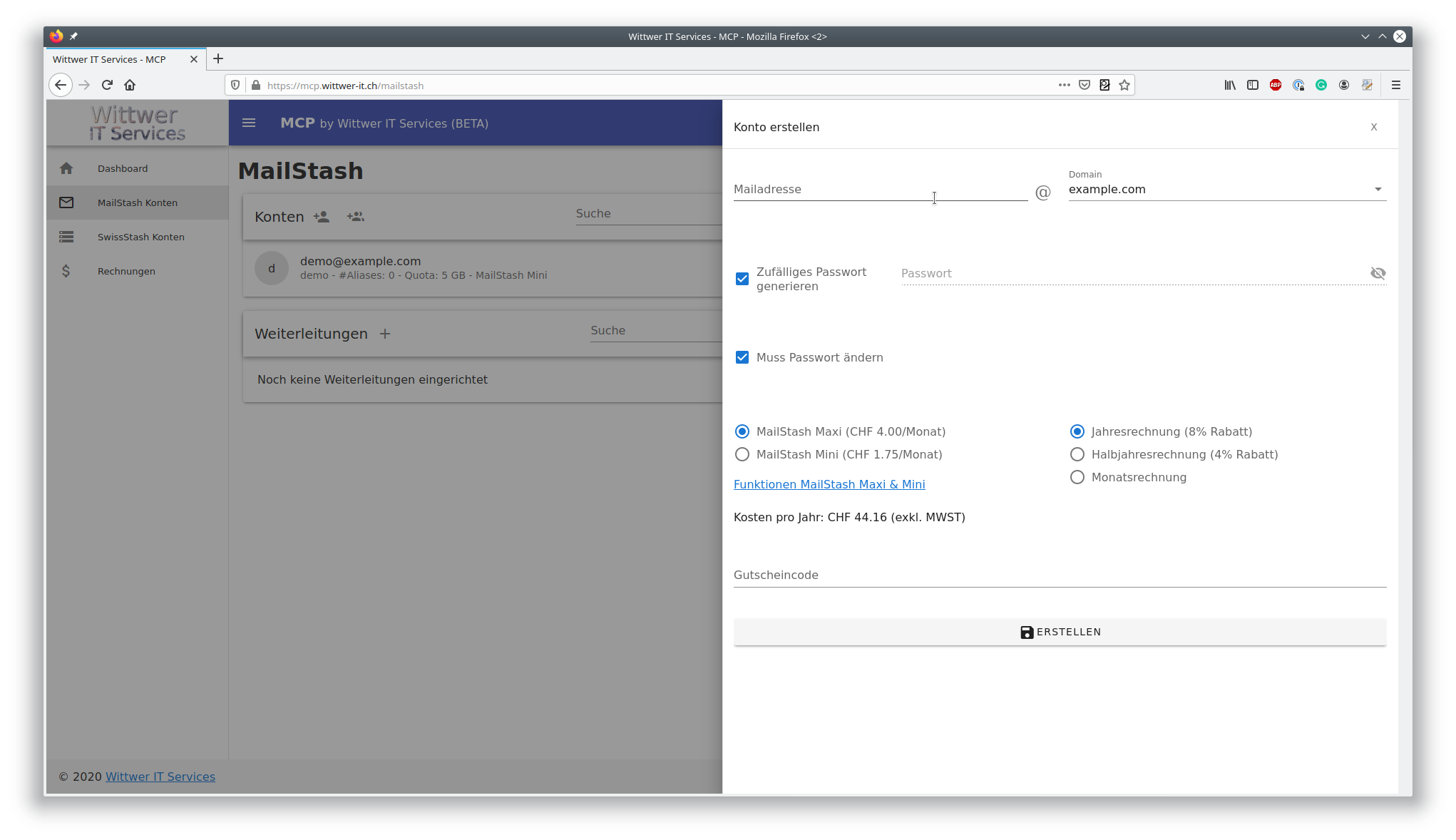Uncheck Zufälliges Passwort generieren checkbox
The height and width of the screenshot is (840, 1456).
[x=742, y=279]
